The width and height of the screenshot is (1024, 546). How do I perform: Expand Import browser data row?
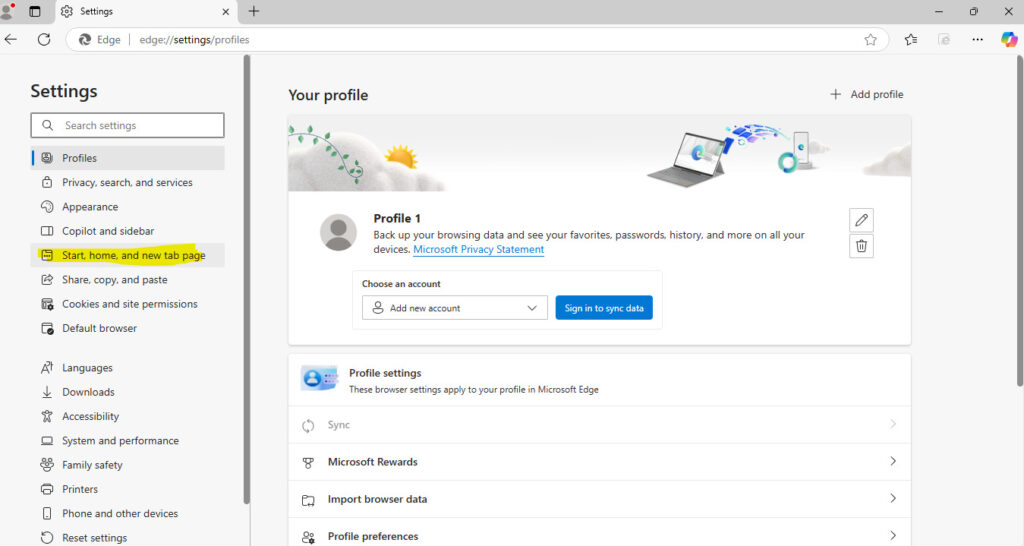pos(600,499)
